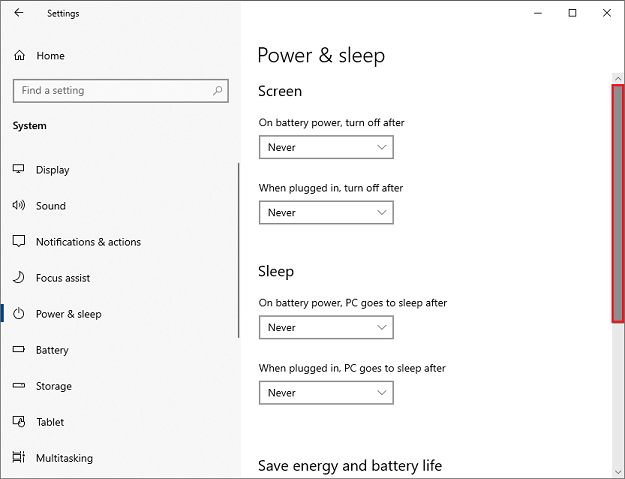Type in the Find a setting box

(110, 91)
